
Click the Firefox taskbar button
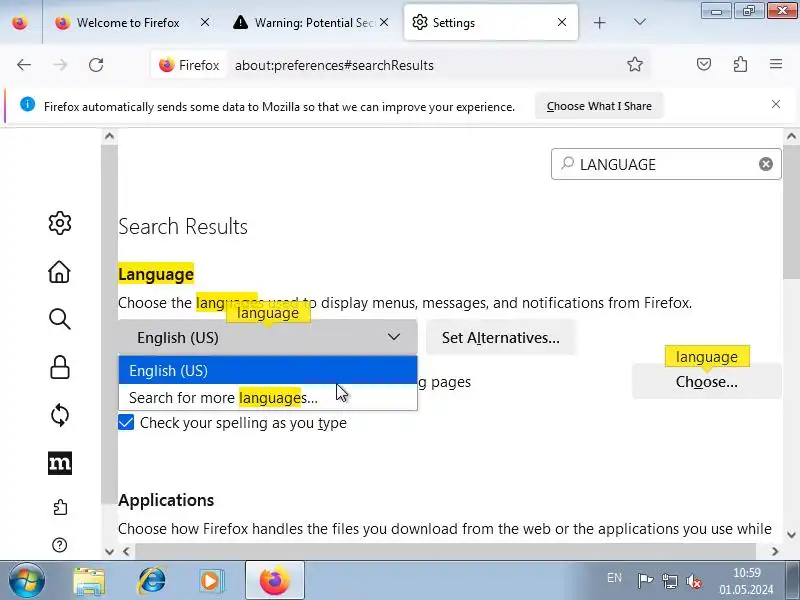(x=274, y=581)
